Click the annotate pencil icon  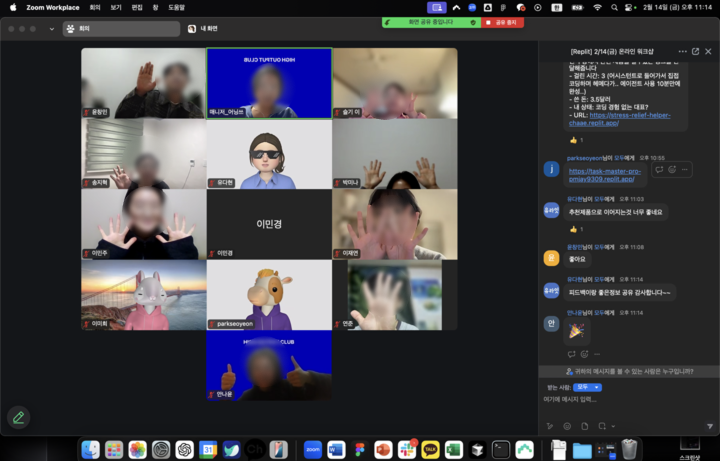click(18, 417)
